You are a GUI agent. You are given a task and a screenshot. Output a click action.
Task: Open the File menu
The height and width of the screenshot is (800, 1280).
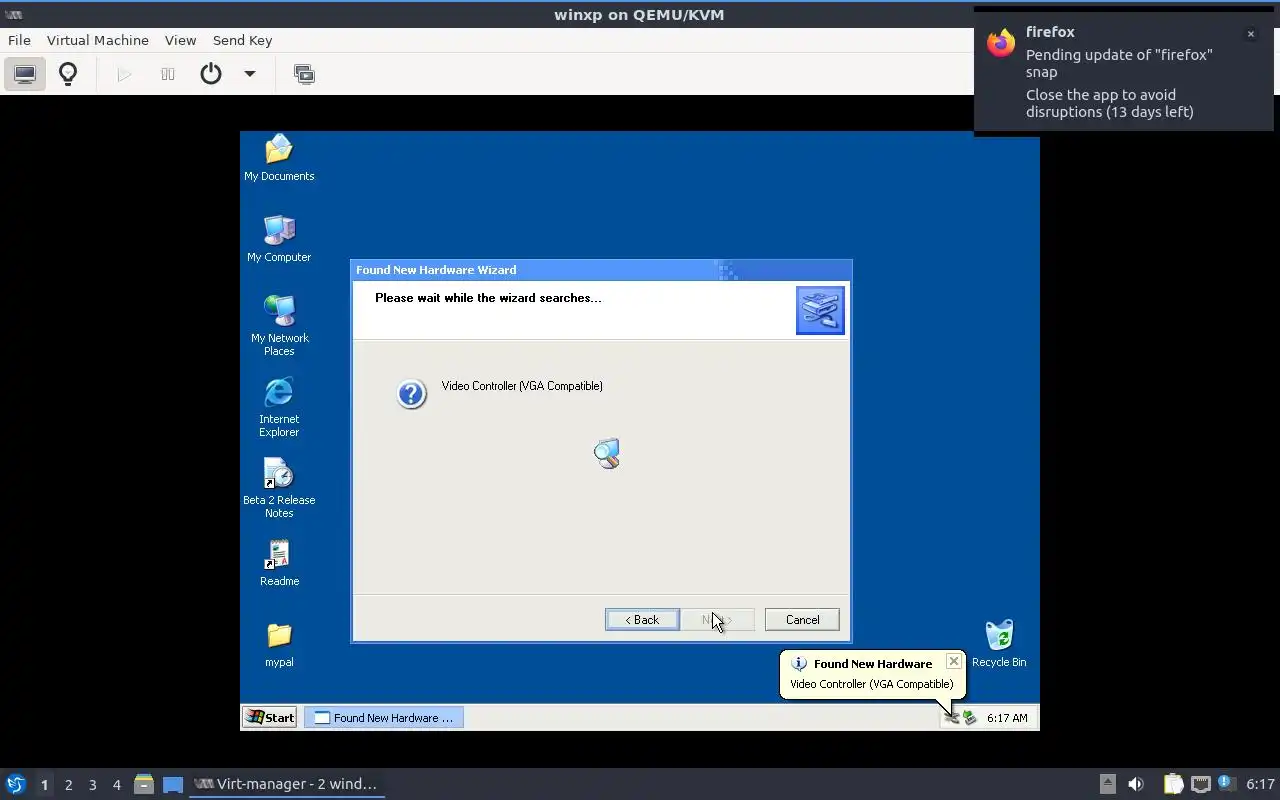19,40
